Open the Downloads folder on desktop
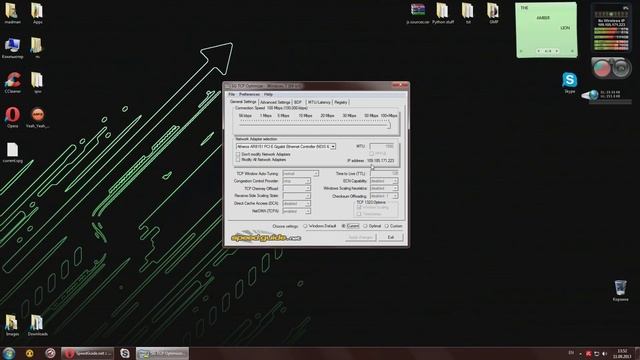Viewport: 640px width, 360px height. [37, 324]
